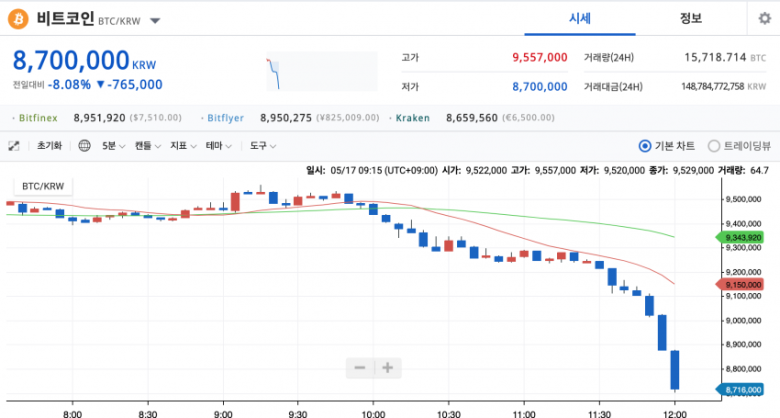Click the orange Bitcoin logo icon
Image resolution: width=780 pixels, height=418 pixels.
coord(19,19)
